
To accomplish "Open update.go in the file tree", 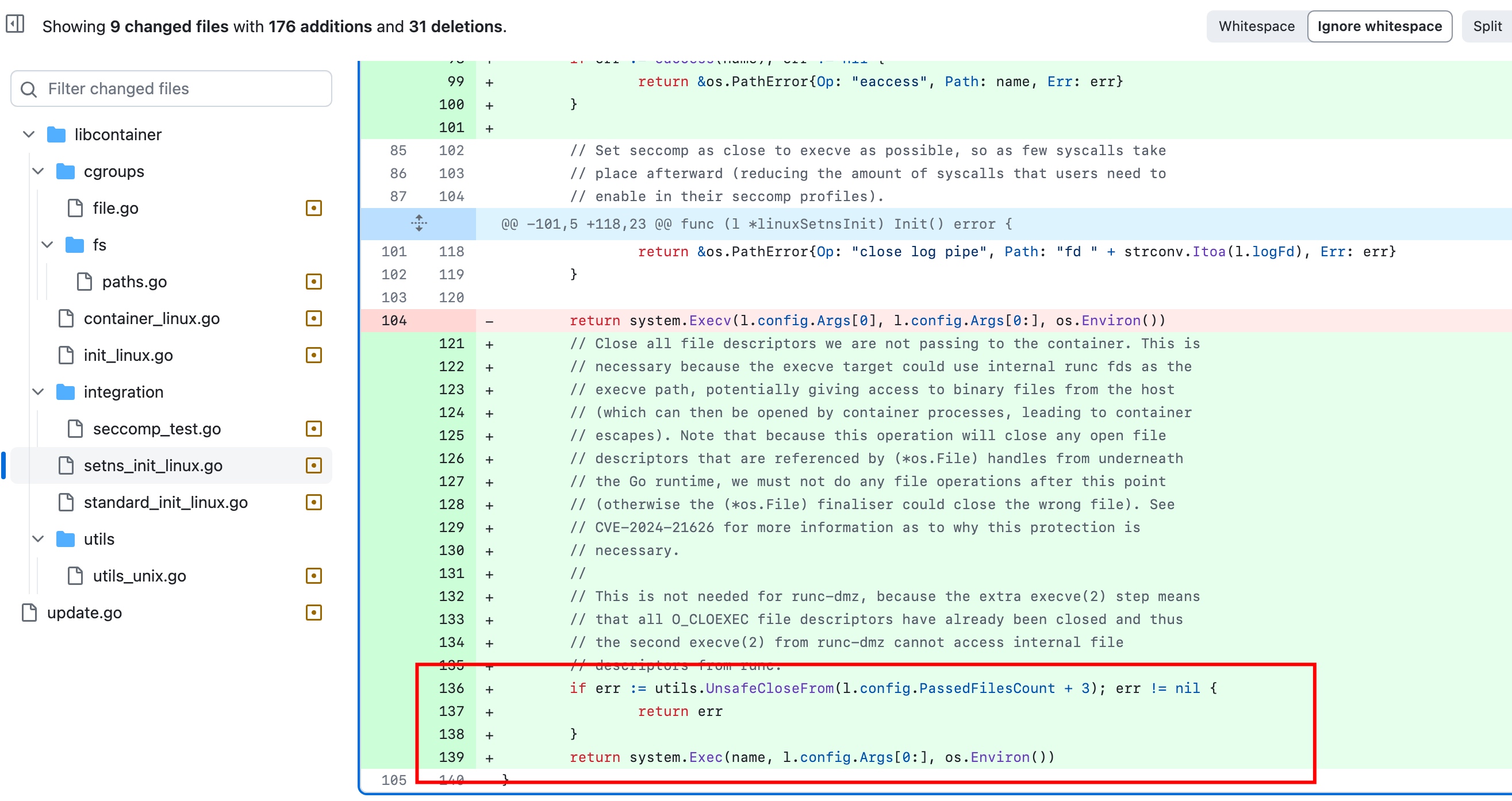I will pos(85,613).
